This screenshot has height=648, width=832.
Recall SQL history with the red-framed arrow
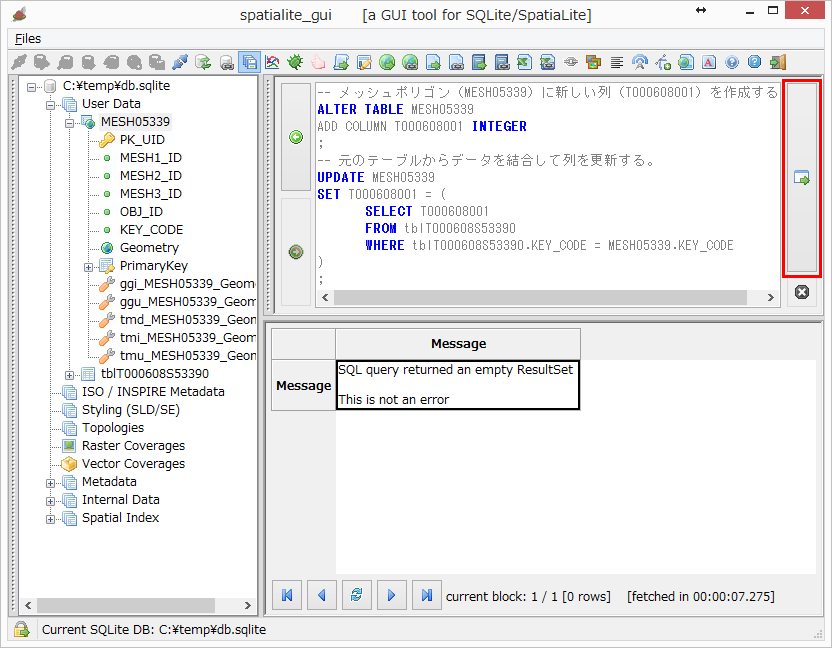coord(802,176)
